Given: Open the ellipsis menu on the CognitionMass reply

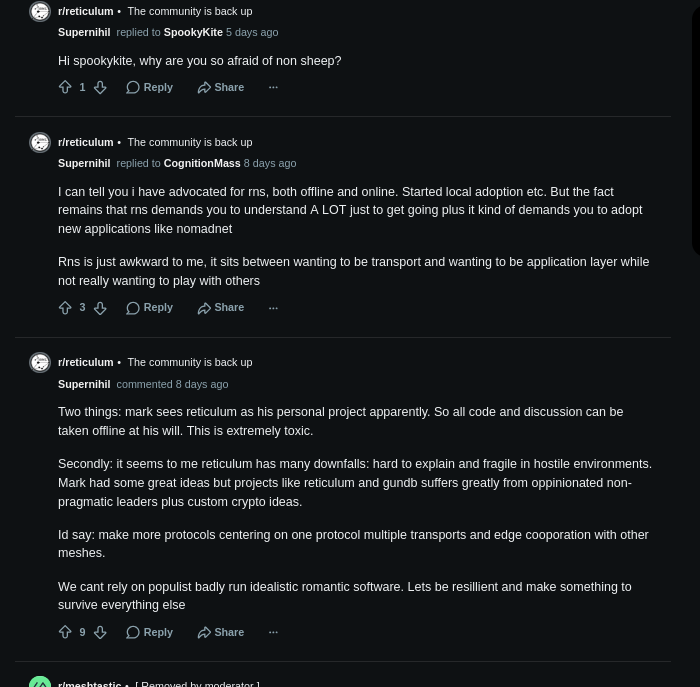Looking at the screenshot, I should click(x=273, y=308).
